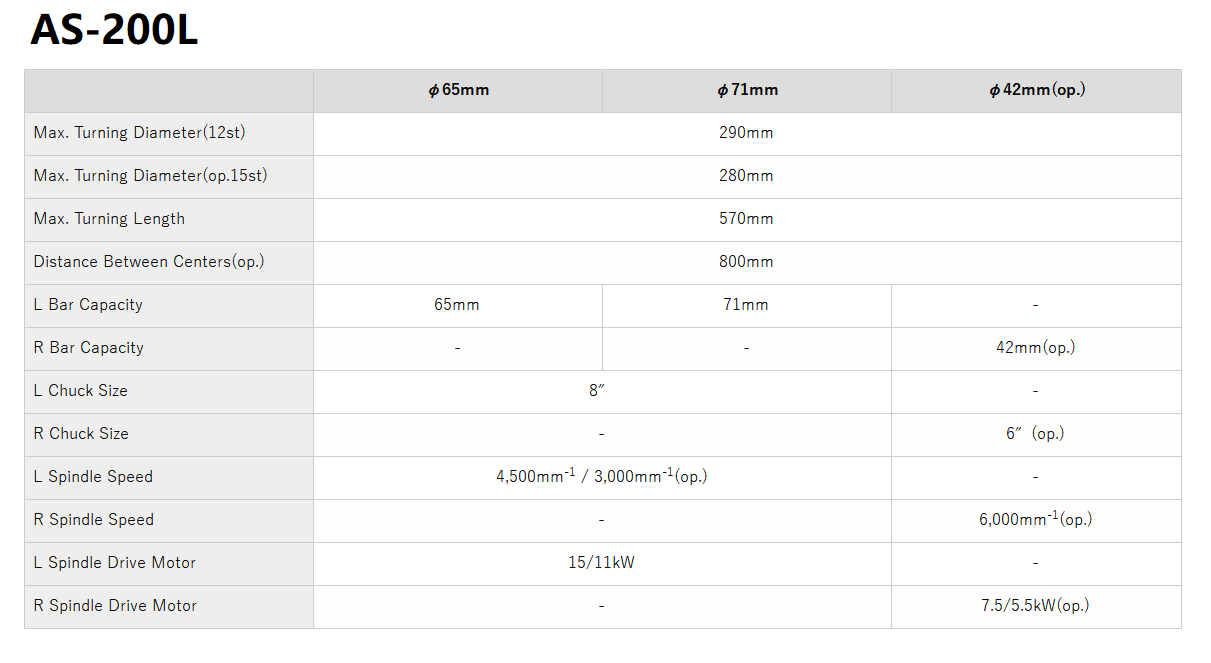Screen dimensions: 1211x663
Task: Select the φ65mm column header
Action: pos(458,90)
